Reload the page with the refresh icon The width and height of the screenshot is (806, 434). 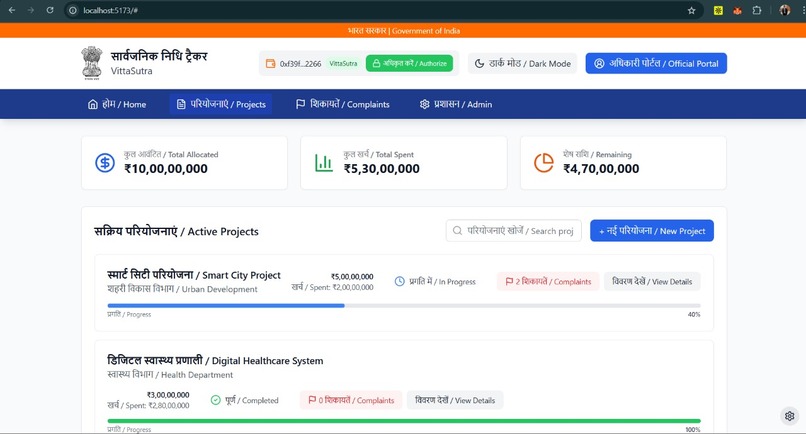click(x=50, y=10)
